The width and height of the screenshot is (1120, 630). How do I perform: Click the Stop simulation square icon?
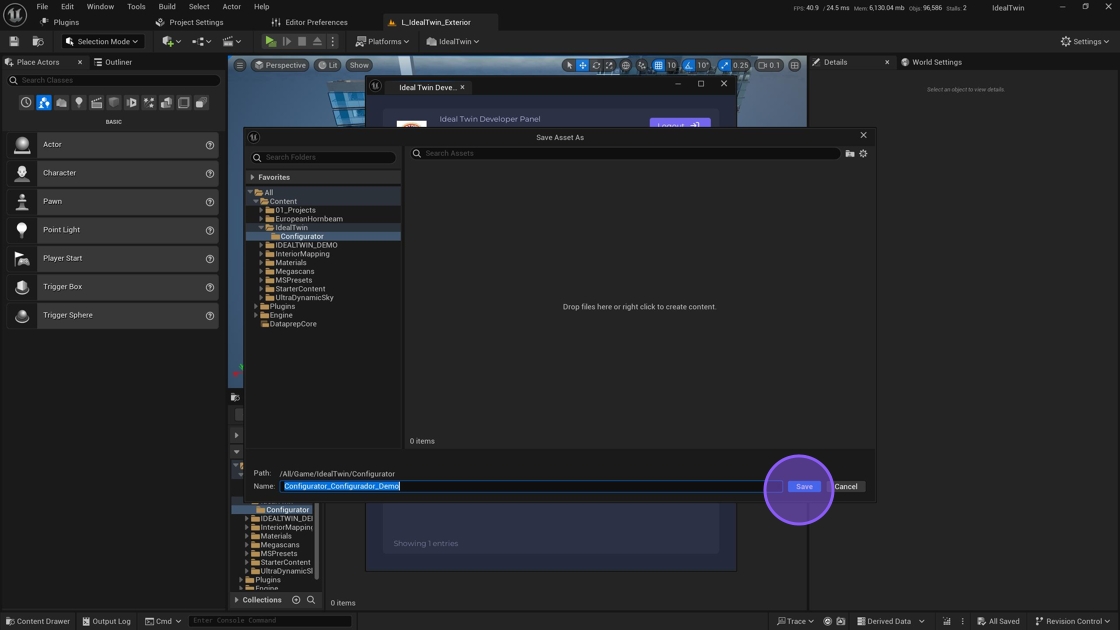coord(302,41)
